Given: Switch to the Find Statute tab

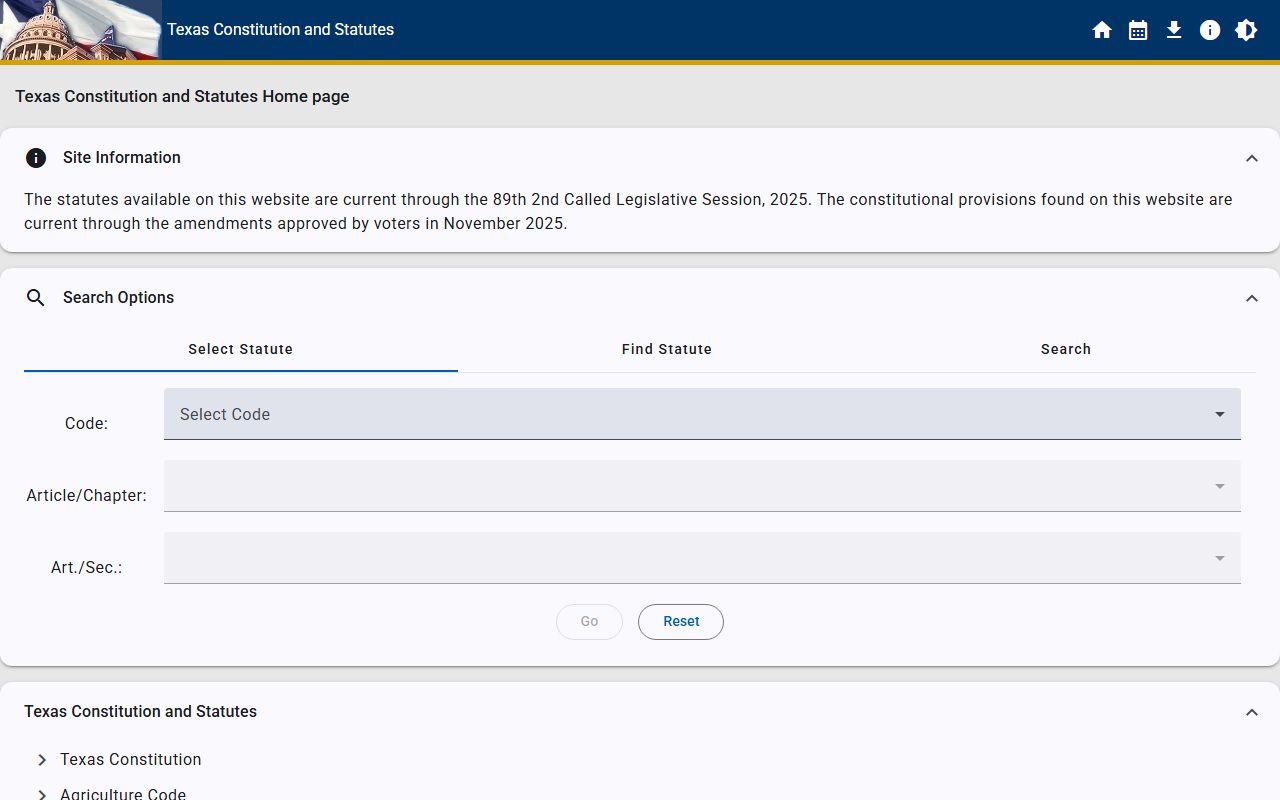Looking at the screenshot, I should [667, 349].
